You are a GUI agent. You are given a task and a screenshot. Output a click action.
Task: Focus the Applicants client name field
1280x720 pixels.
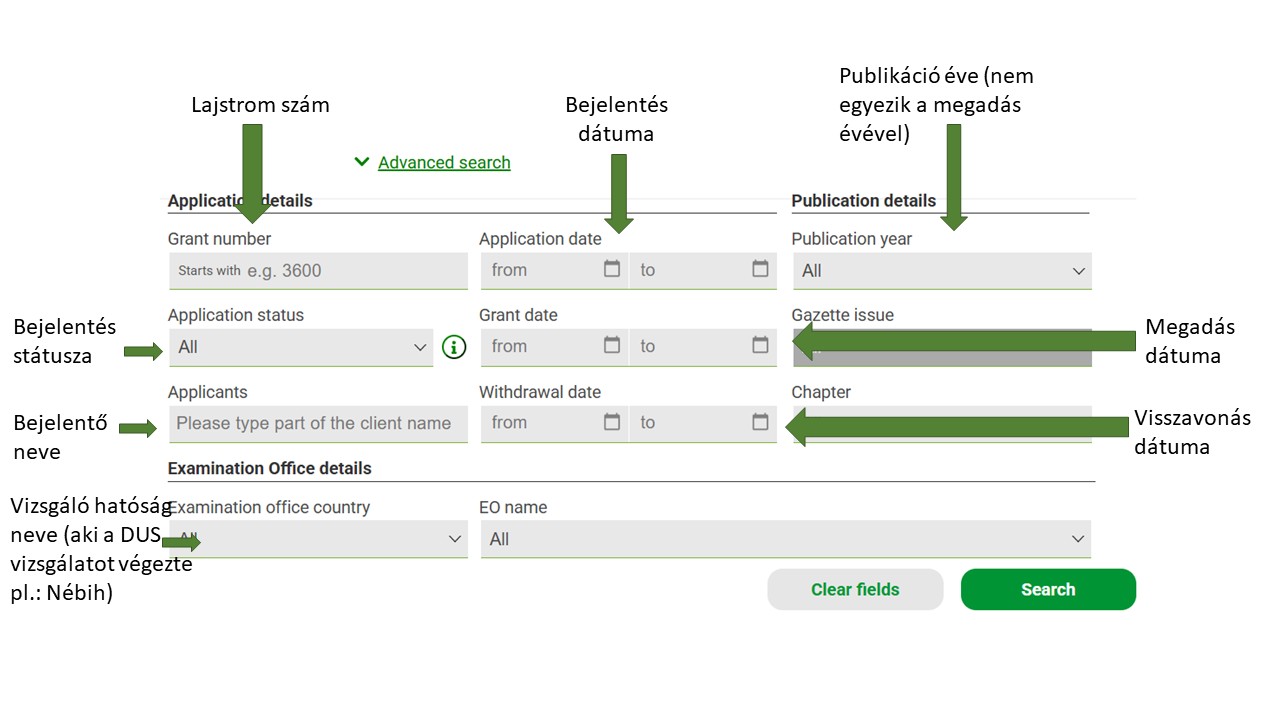[318, 423]
